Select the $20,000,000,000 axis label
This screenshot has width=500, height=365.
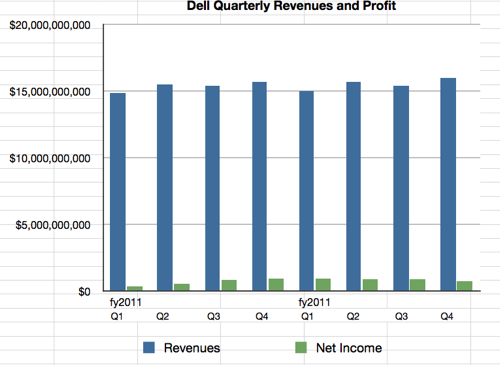click(50, 25)
